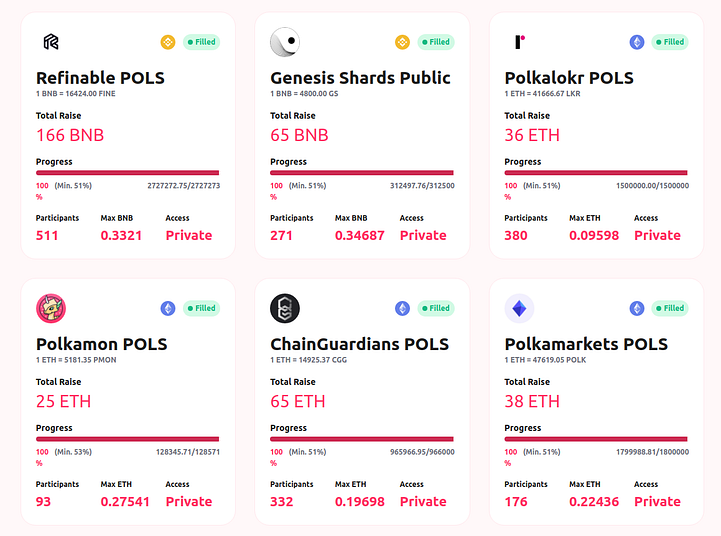721x536 pixels.
Task: Click BNB chain icon on Genesis Shards card
Action: pos(403,42)
